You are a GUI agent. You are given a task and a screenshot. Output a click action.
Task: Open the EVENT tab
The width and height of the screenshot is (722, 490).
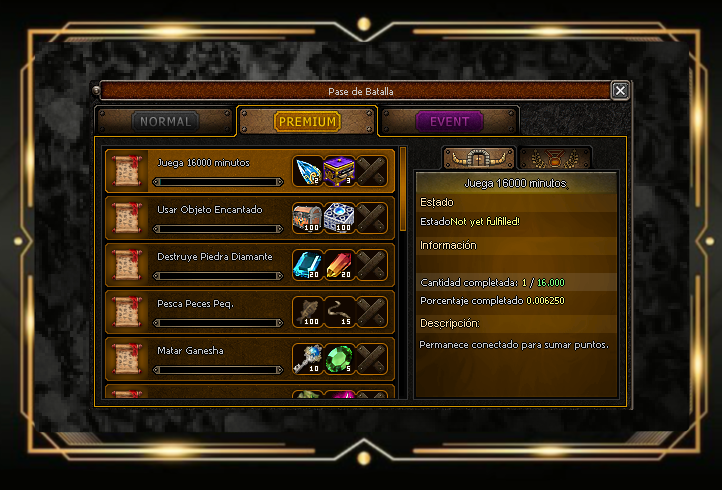pyautogui.click(x=449, y=122)
